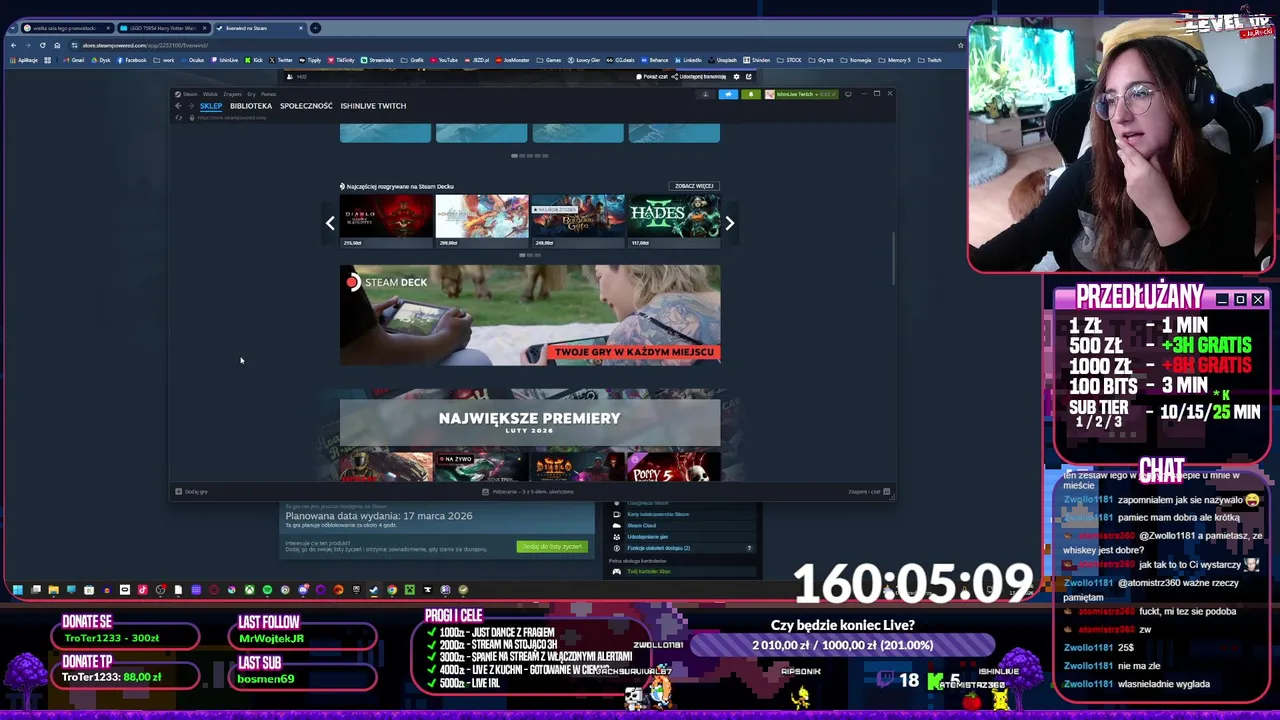
Task: Click the Steam Deck promotional banner
Action: 530,315
